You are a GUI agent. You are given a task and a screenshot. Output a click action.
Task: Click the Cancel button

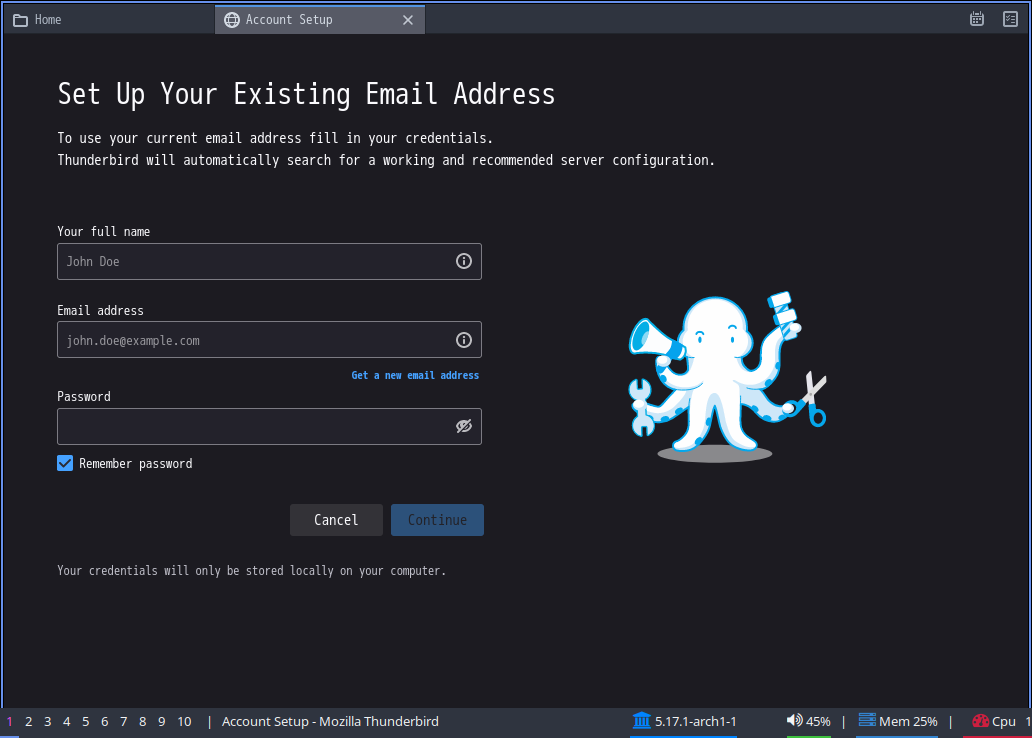tap(336, 520)
